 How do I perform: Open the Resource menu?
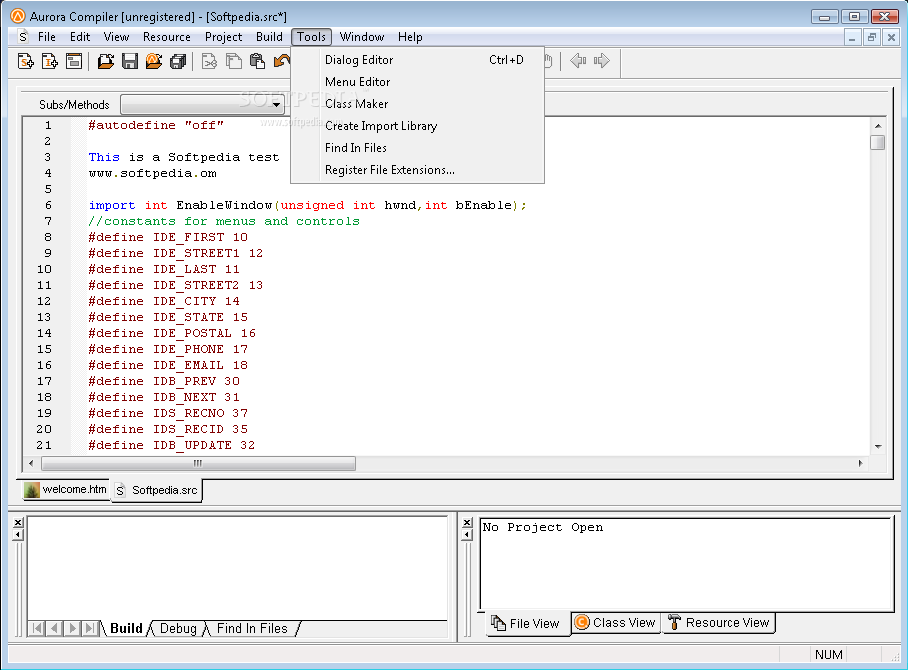[167, 37]
